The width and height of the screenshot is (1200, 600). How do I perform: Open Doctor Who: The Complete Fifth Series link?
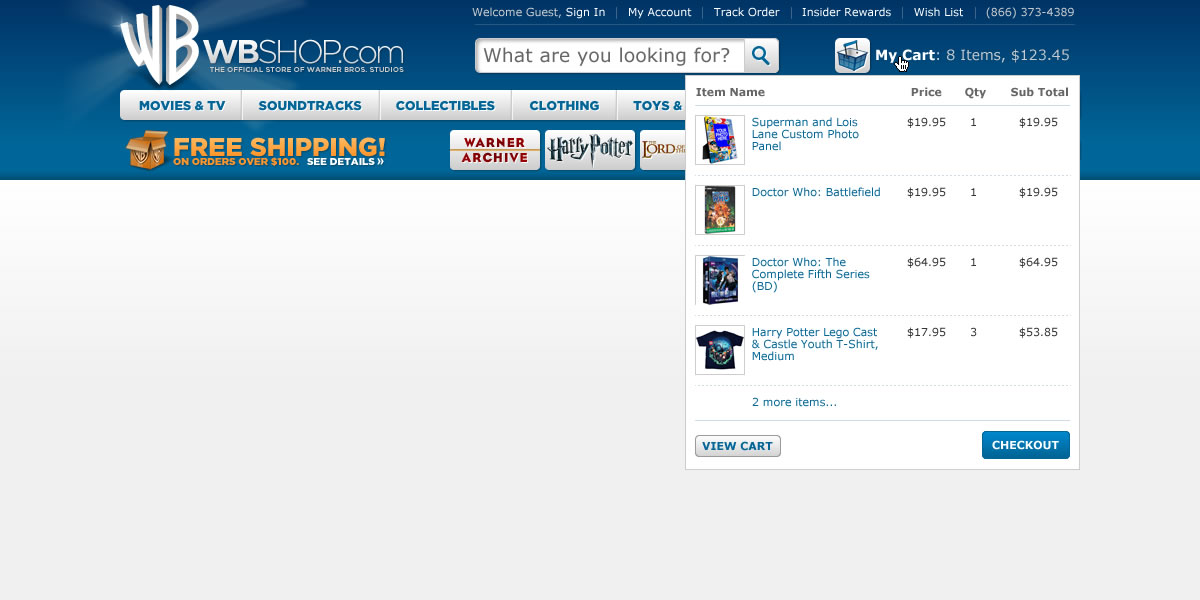[x=810, y=274]
